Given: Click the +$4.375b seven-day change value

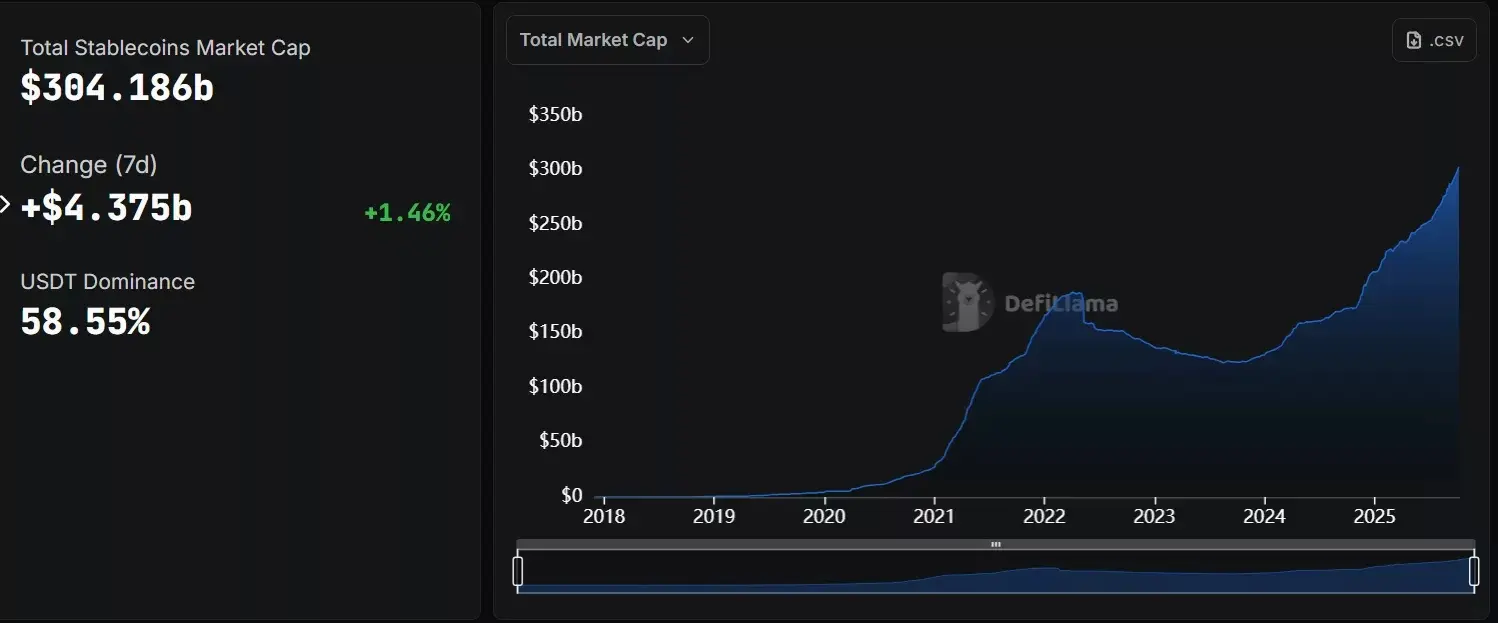Looking at the screenshot, I should 106,207.
